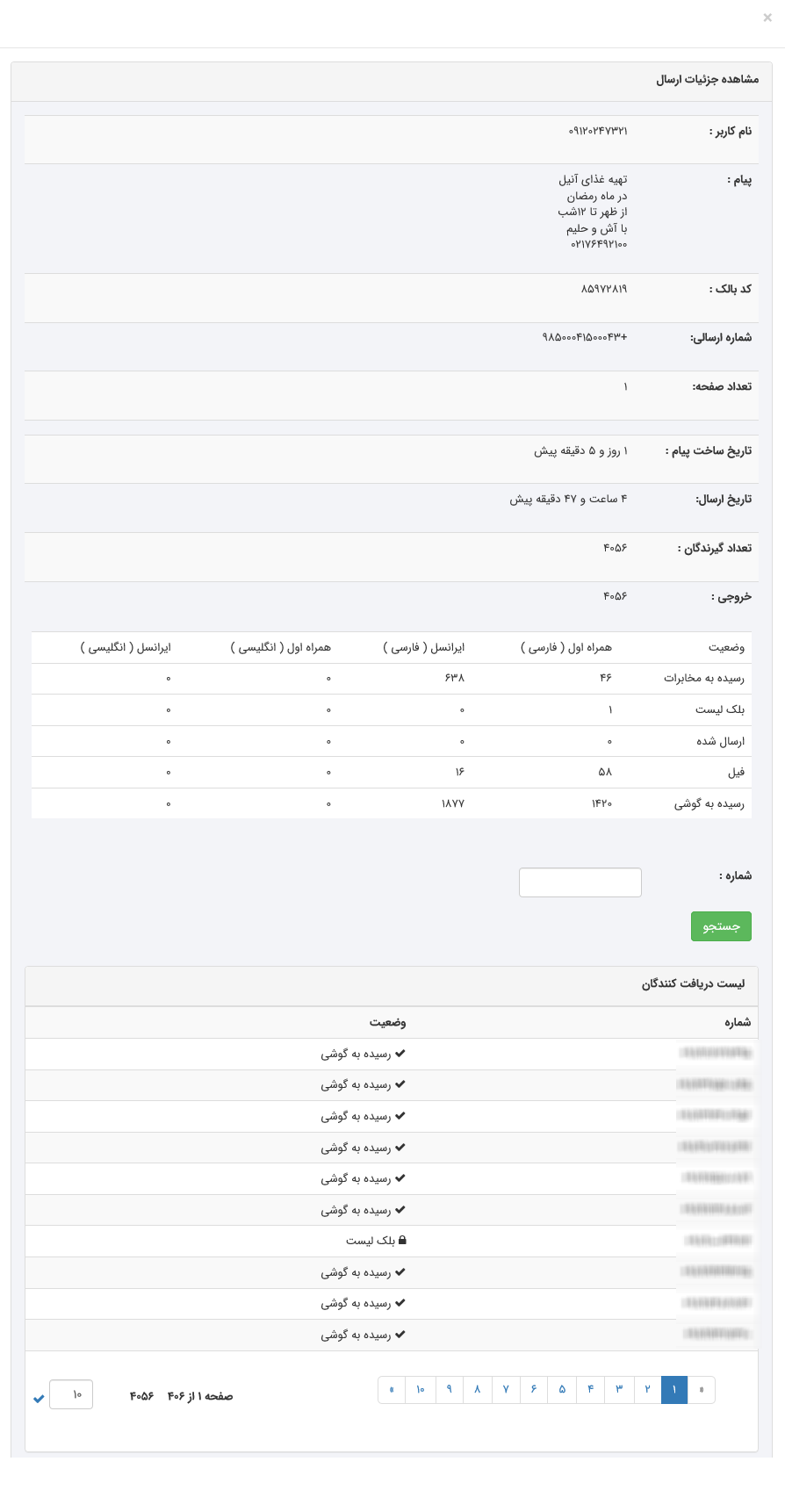Image resolution: width=785 pixels, height=1512 pixels.
Task: Go to pagination page ۷
Action: pyautogui.click(x=506, y=1390)
